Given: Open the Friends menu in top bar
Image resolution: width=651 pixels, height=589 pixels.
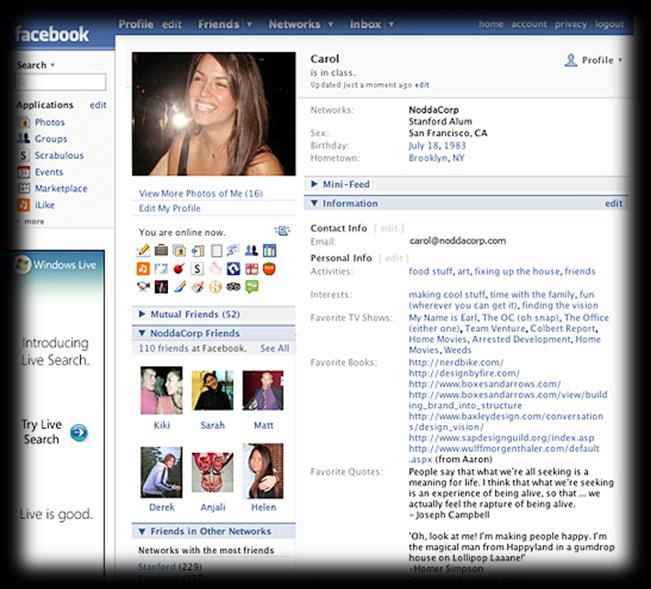Looking at the screenshot, I should coord(219,24).
